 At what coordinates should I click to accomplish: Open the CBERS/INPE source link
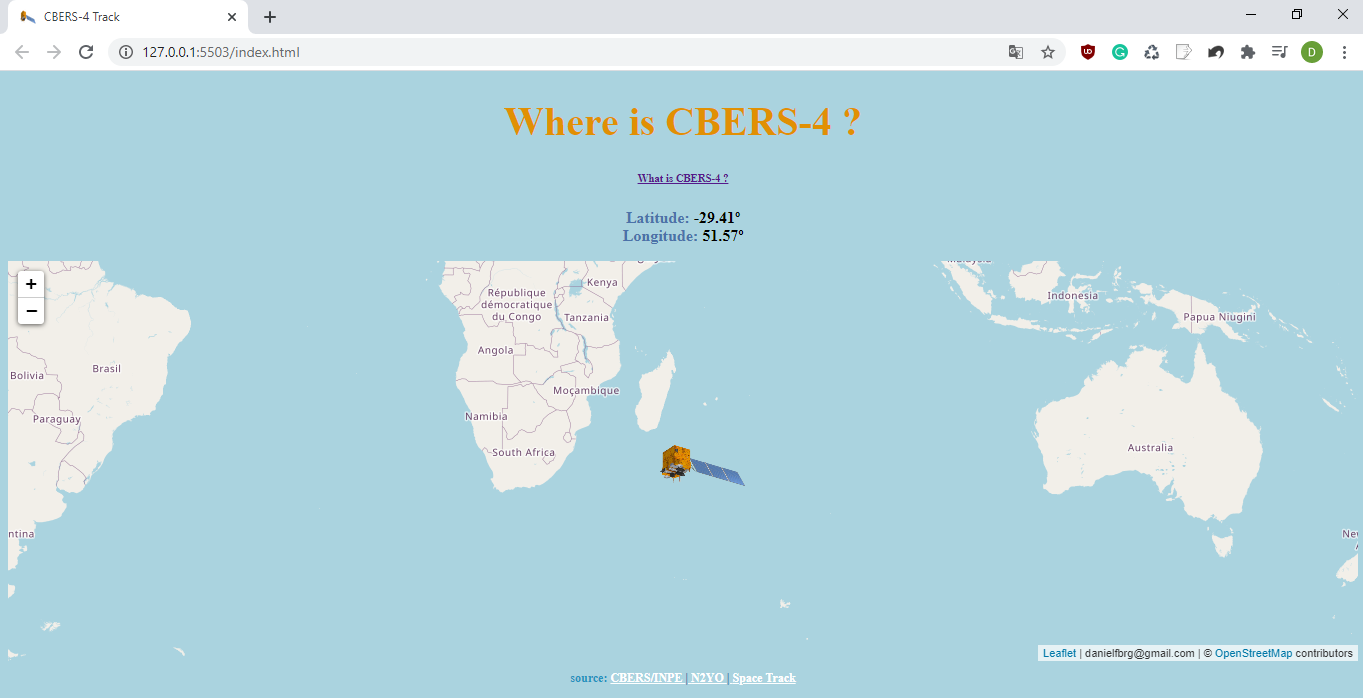click(647, 678)
